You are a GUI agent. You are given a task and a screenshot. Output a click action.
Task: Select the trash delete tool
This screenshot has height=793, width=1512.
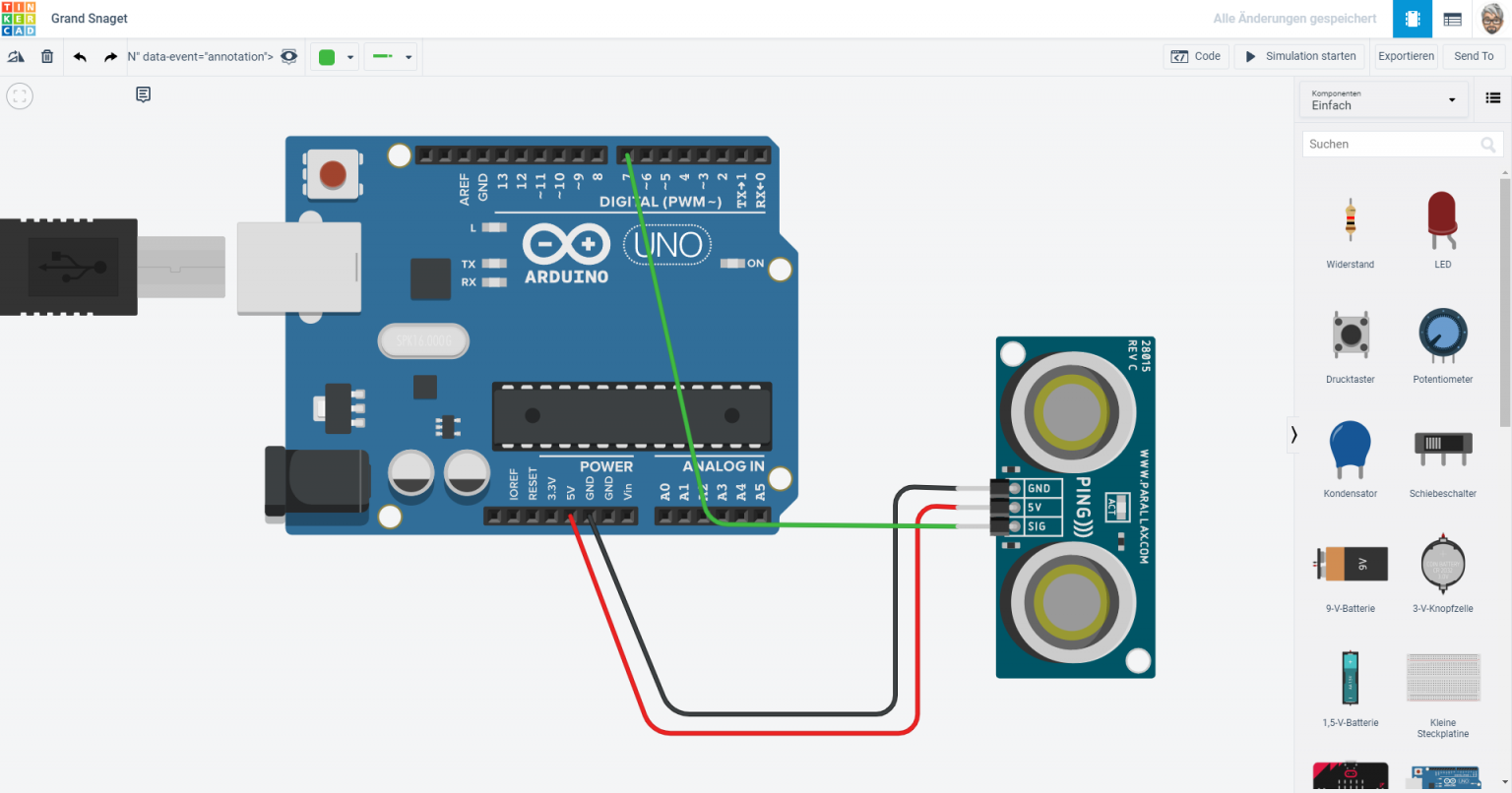pos(46,56)
